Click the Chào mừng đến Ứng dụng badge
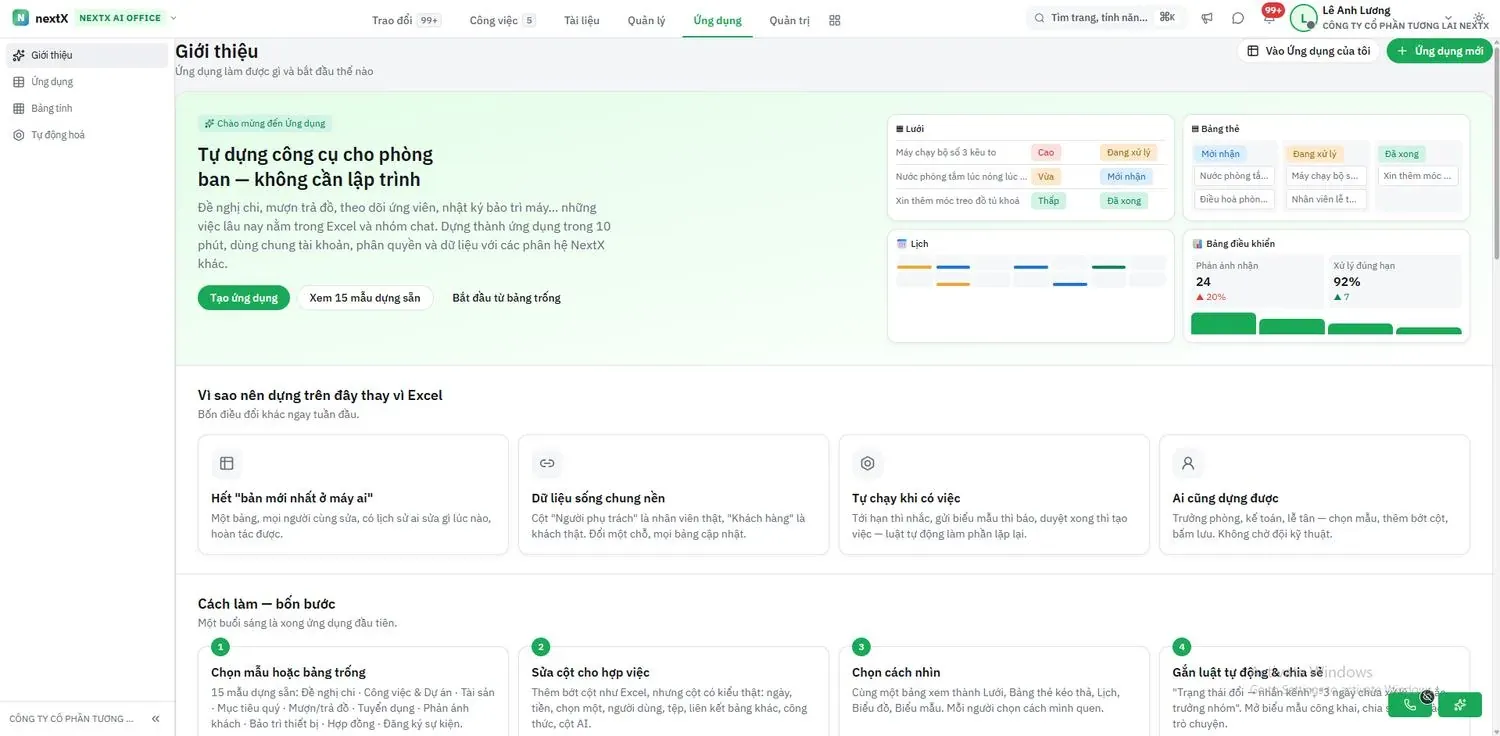The height and width of the screenshot is (736, 1500). pos(265,123)
